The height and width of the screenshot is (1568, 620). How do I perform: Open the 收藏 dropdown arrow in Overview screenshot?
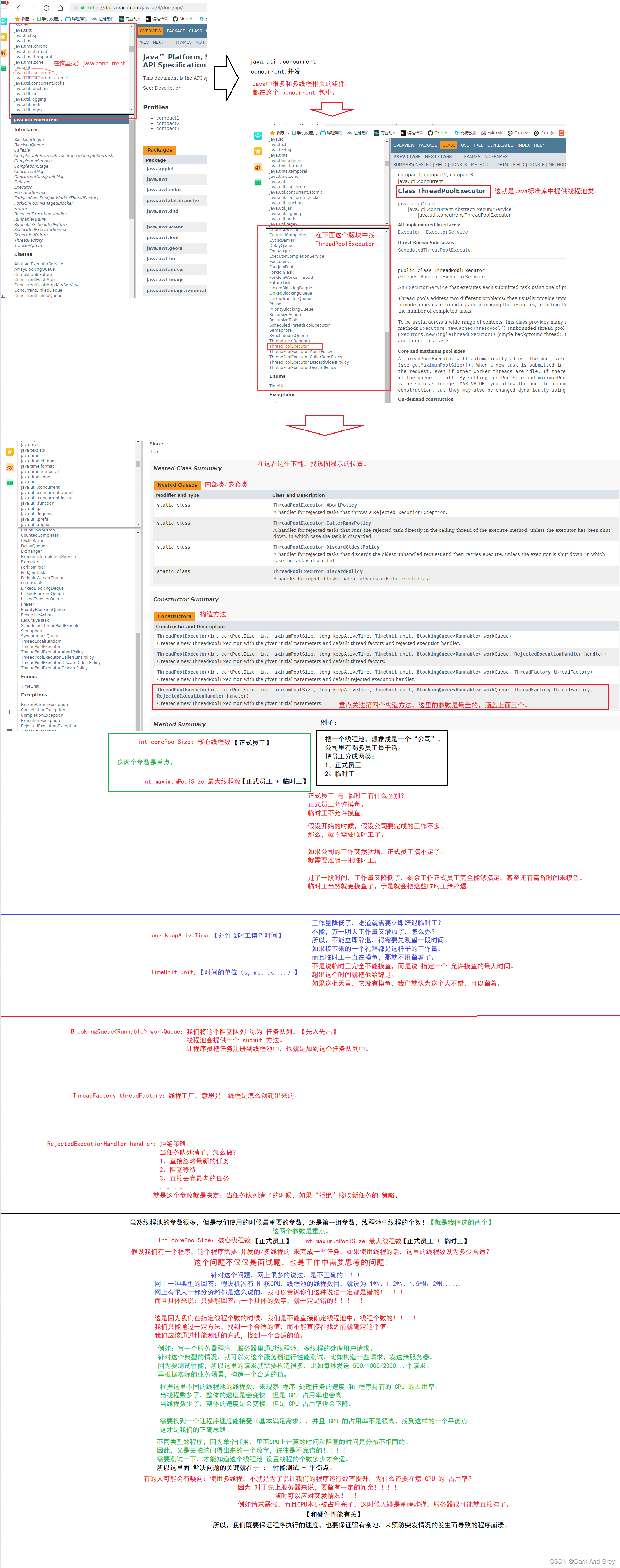point(33,19)
